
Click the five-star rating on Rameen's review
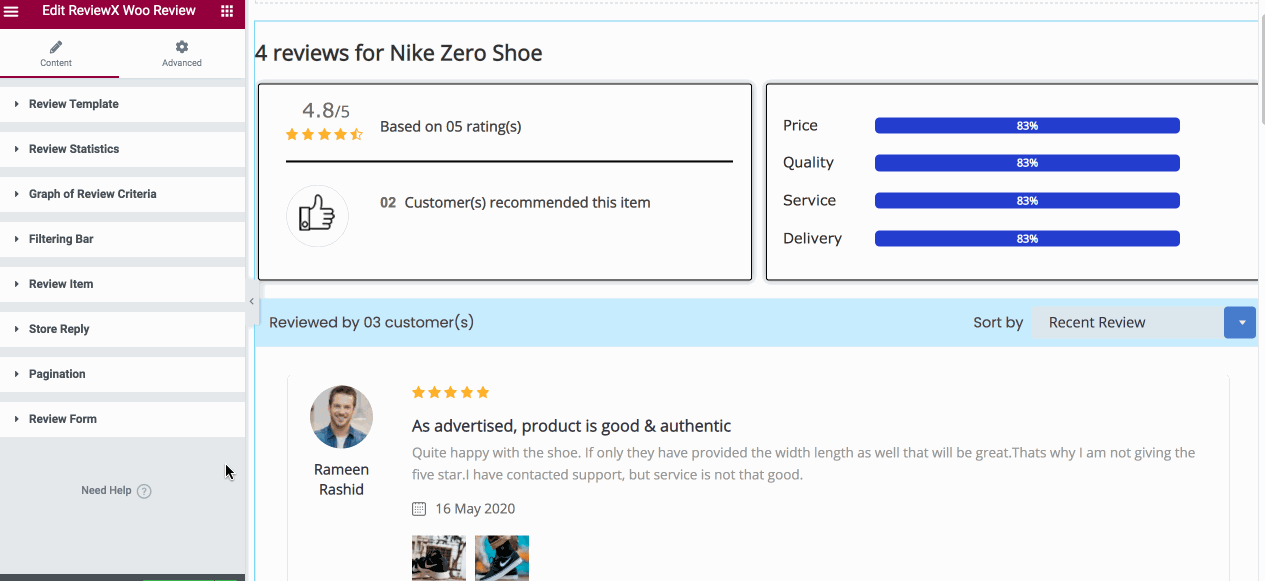pyautogui.click(x=450, y=392)
